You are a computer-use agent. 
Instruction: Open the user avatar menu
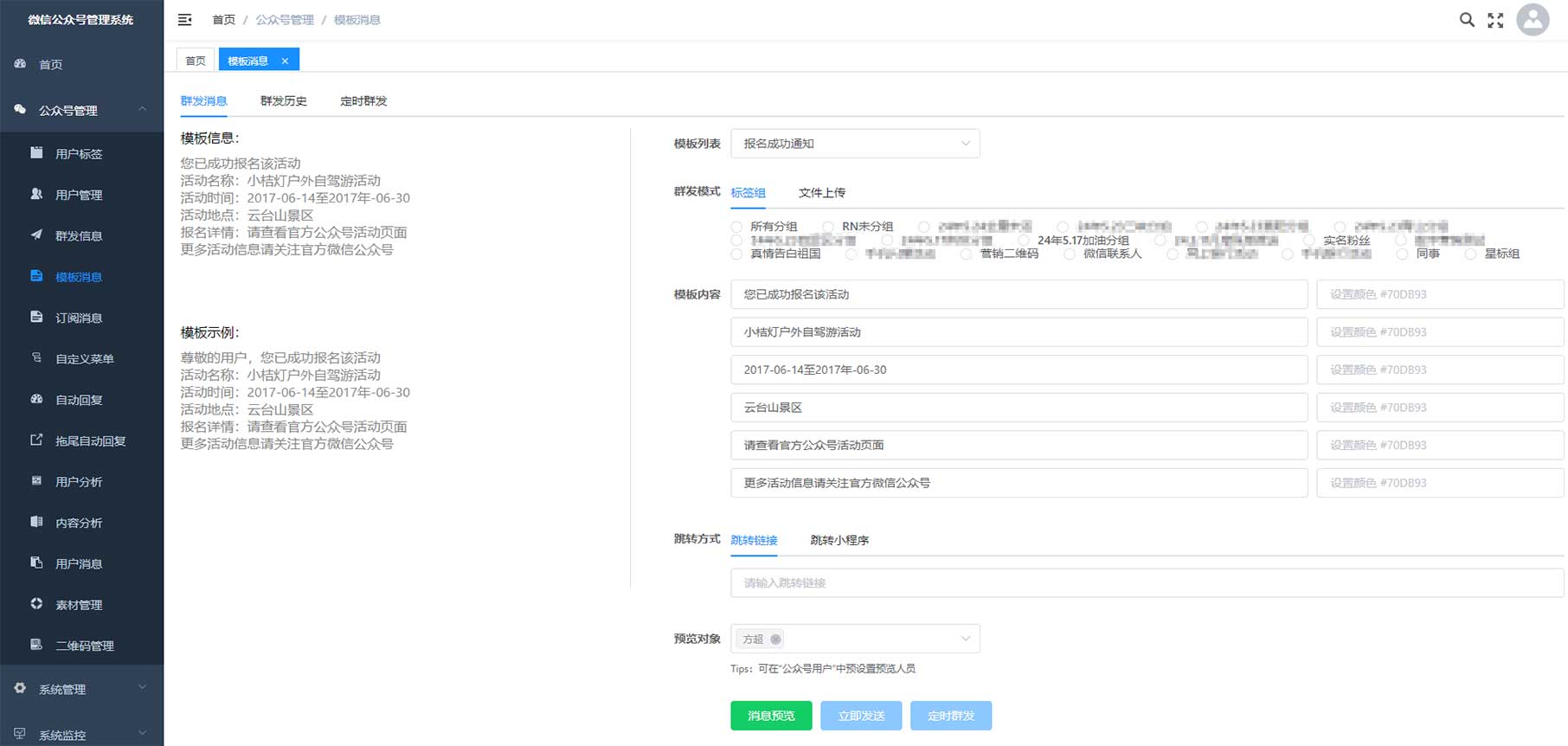[1533, 20]
